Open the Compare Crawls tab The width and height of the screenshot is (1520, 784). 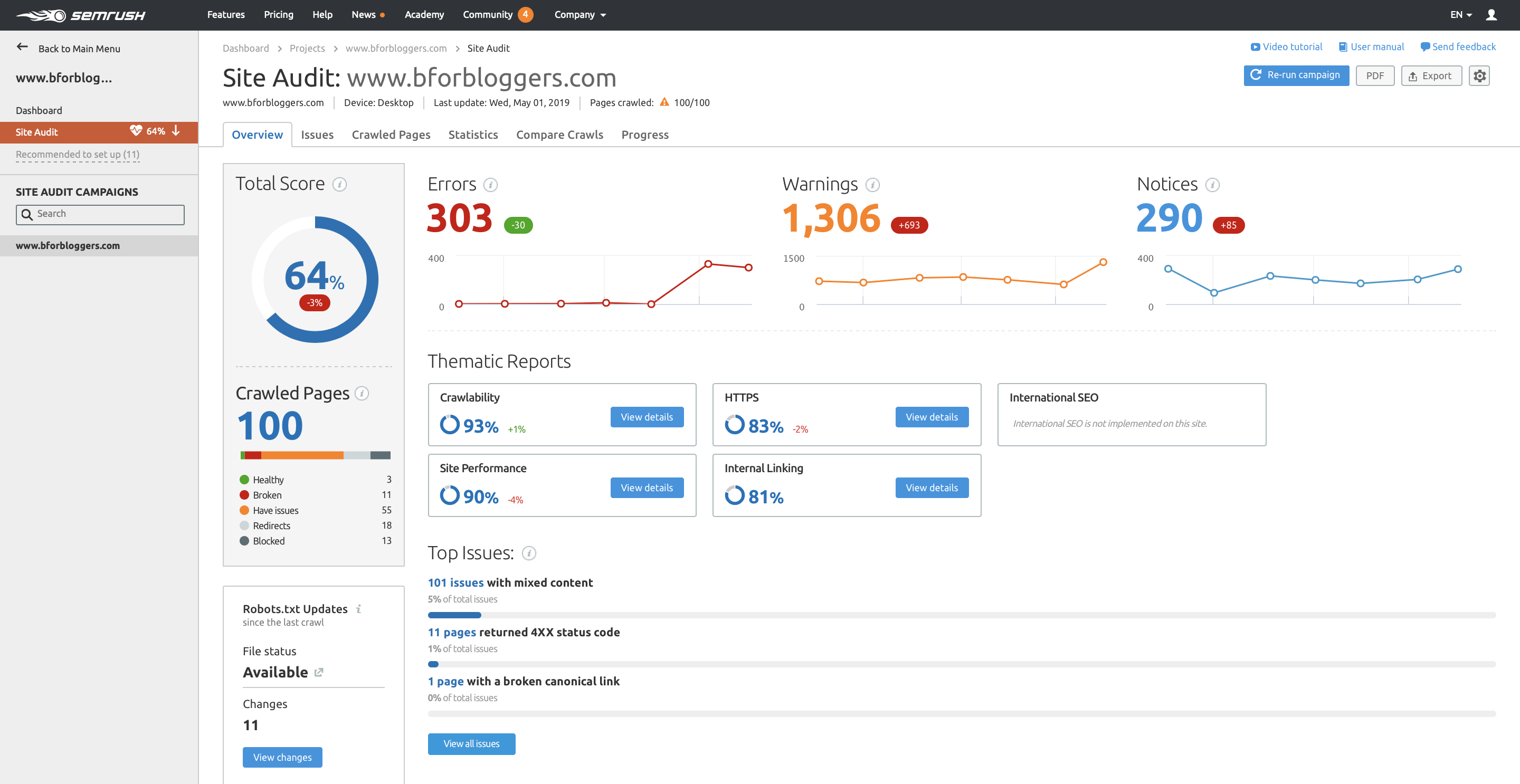coord(559,135)
